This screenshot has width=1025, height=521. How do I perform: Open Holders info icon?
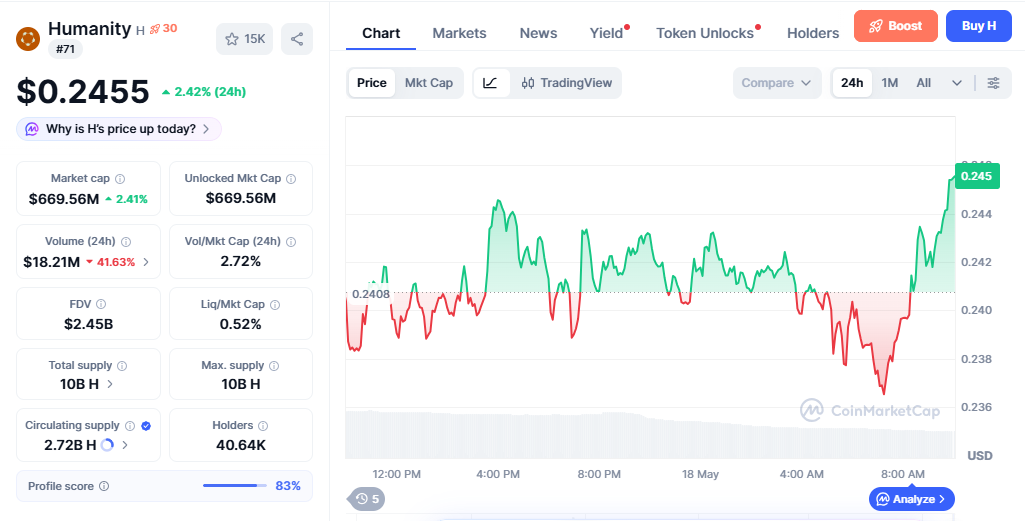tap(263, 426)
